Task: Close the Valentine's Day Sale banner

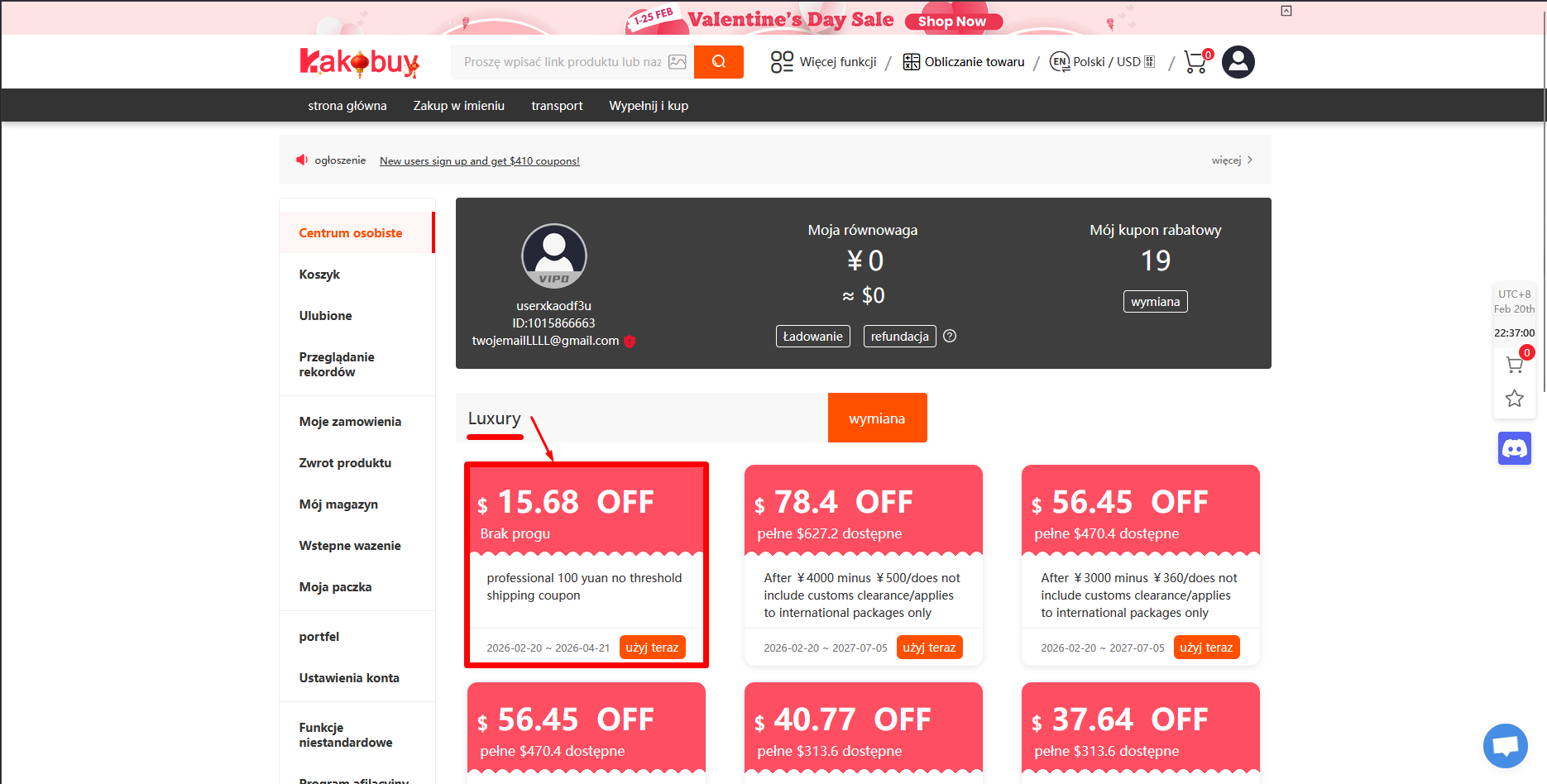Action: coord(1286,11)
